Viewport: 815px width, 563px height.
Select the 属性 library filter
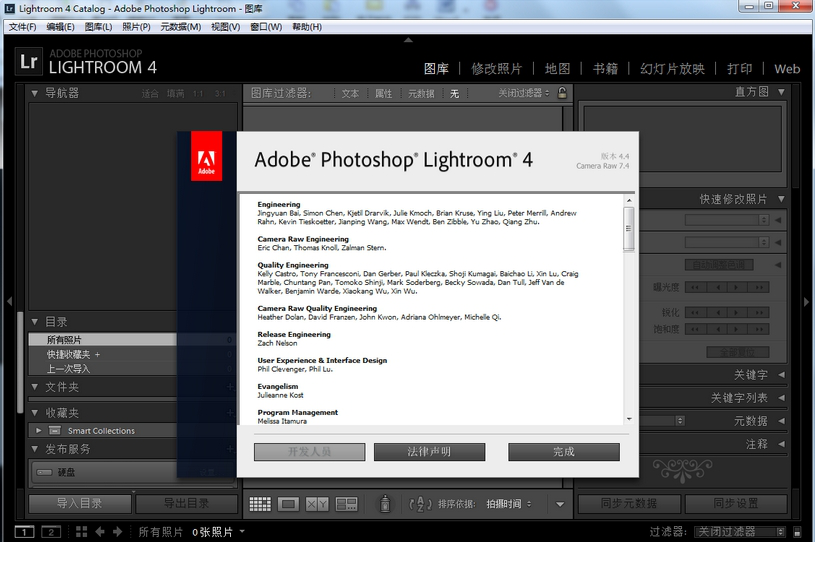tap(384, 94)
